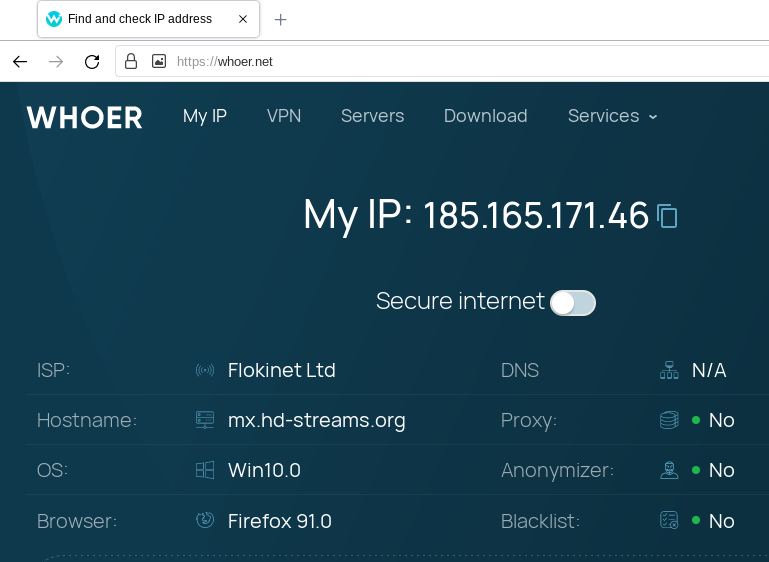Click the Secure internet label
This screenshot has height=562, width=769.
(460, 301)
